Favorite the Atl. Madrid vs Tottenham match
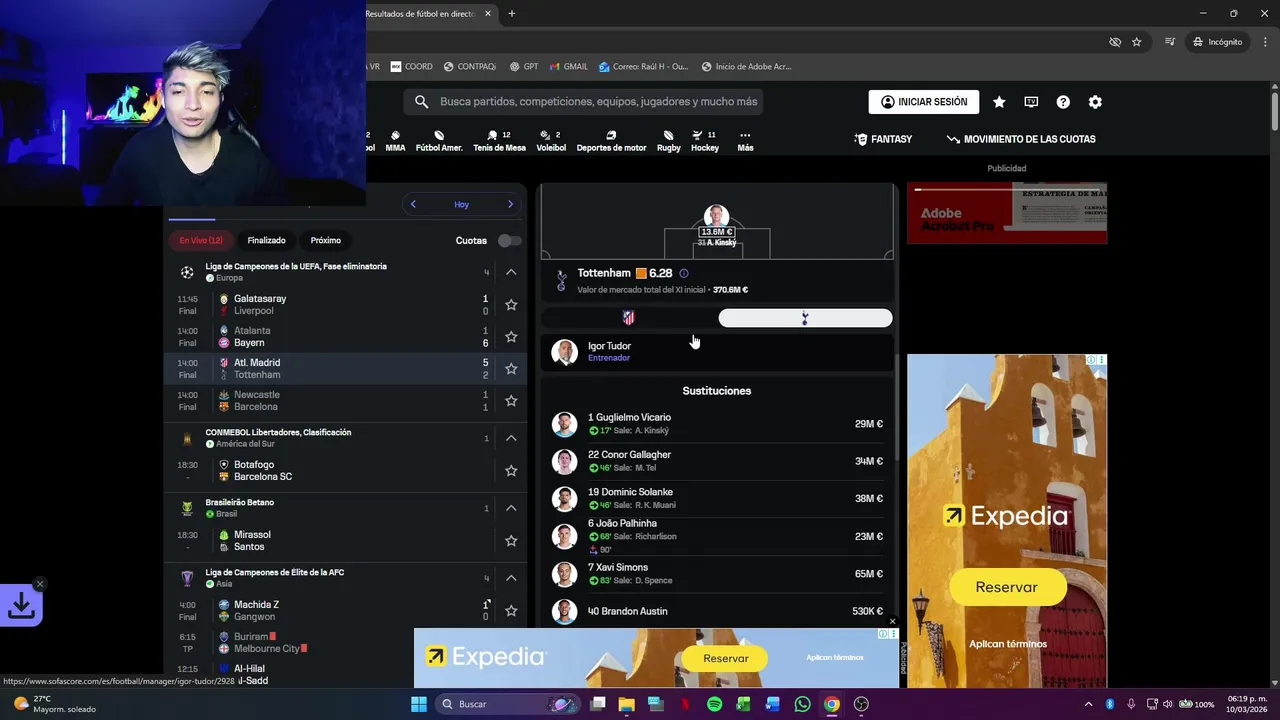 511,369
